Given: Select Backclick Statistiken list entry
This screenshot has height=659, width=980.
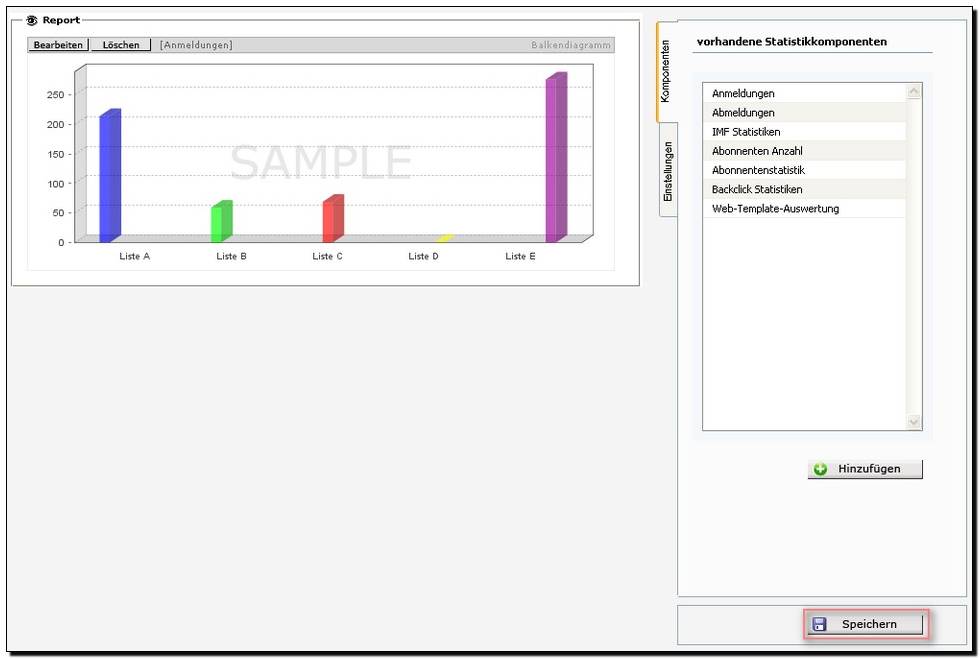Looking at the screenshot, I should (804, 189).
